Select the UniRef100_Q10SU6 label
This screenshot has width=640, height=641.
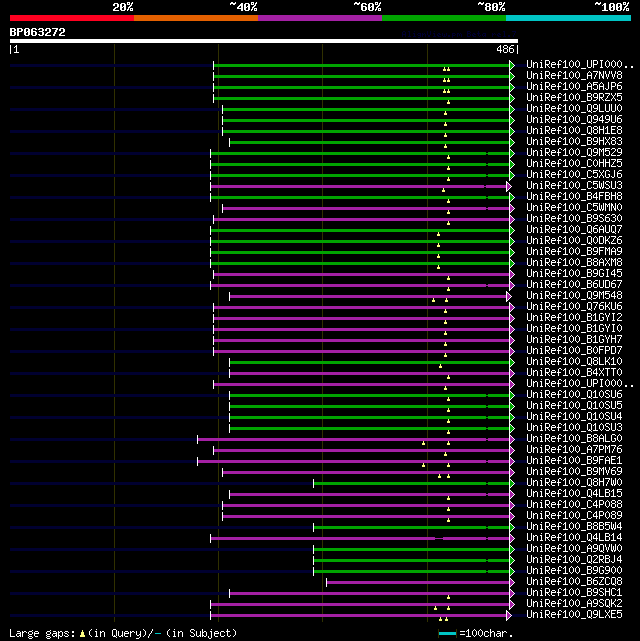point(574,394)
